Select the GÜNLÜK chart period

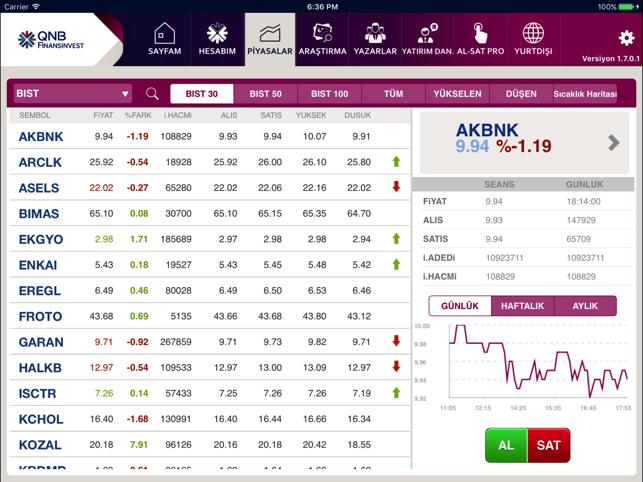[x=460, y=306]
